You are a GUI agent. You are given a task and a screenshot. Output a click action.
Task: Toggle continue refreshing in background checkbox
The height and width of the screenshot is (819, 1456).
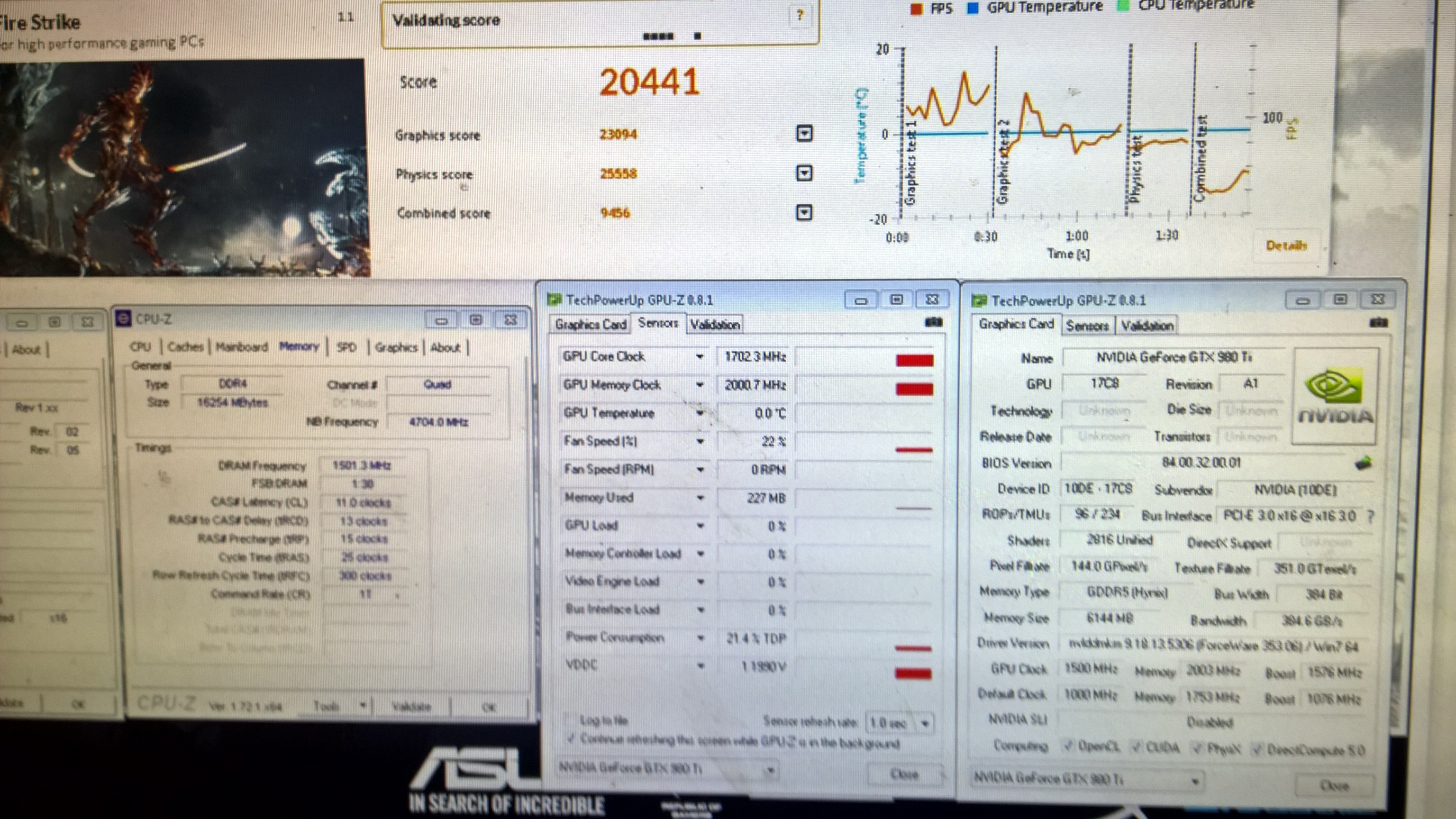click(572, 738)
